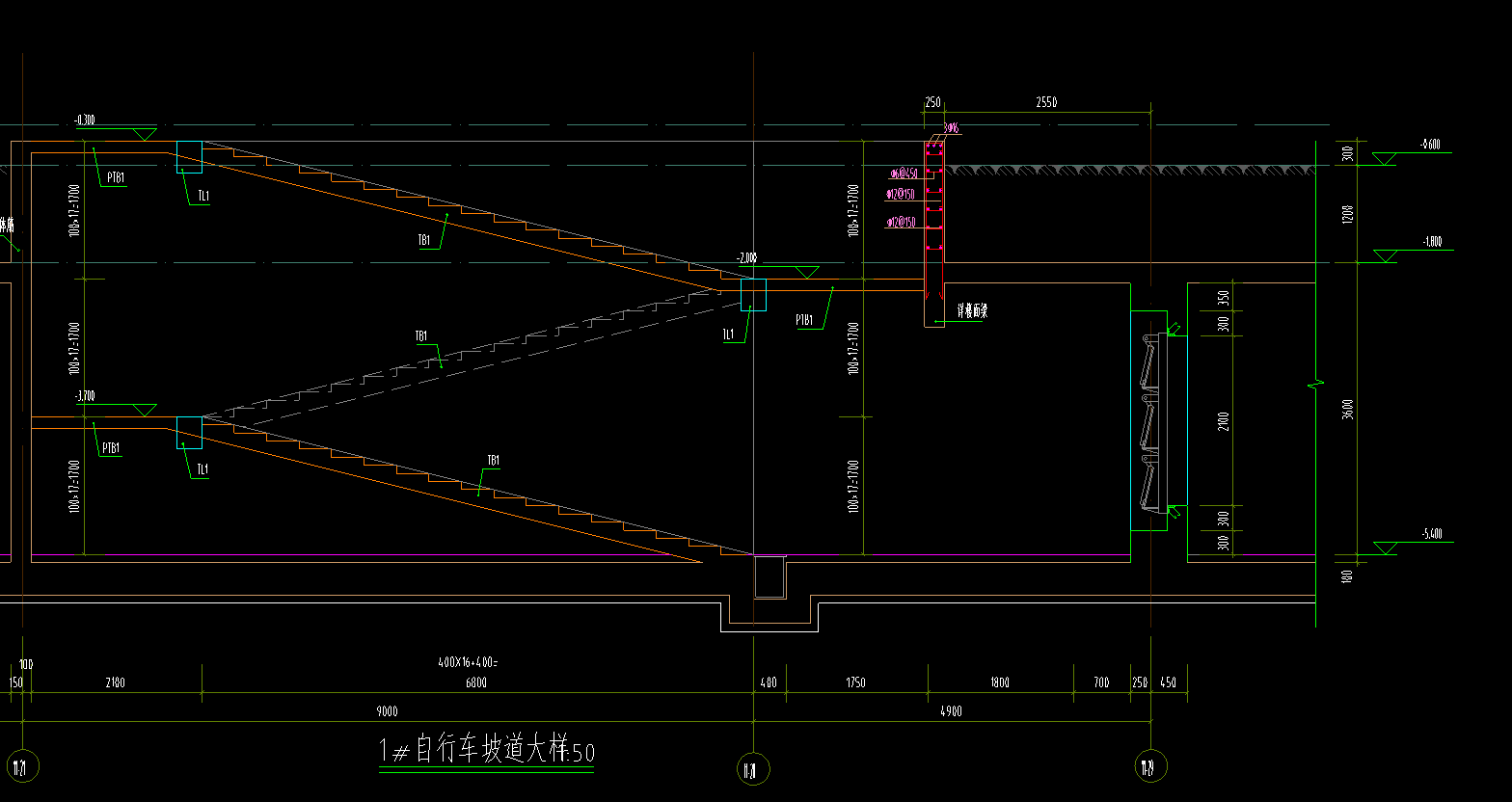Click the PTB1 label under -3.700 elevation
This screenshot has height=802, width=1512.
coord(111,447)
